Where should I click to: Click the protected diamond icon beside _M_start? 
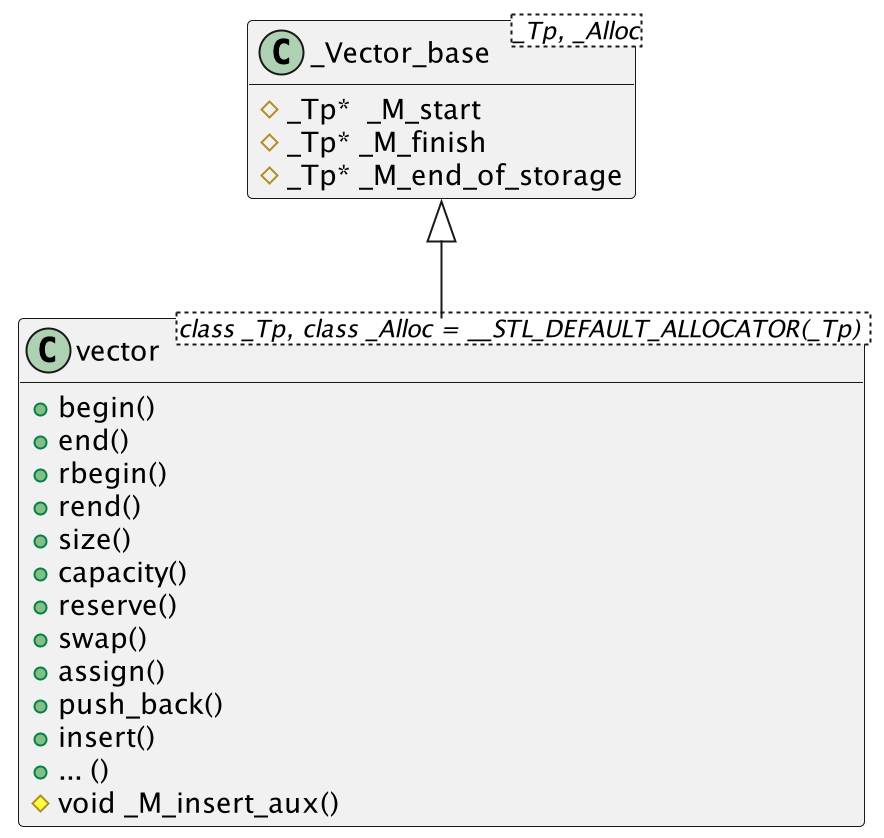pos(267,110)
